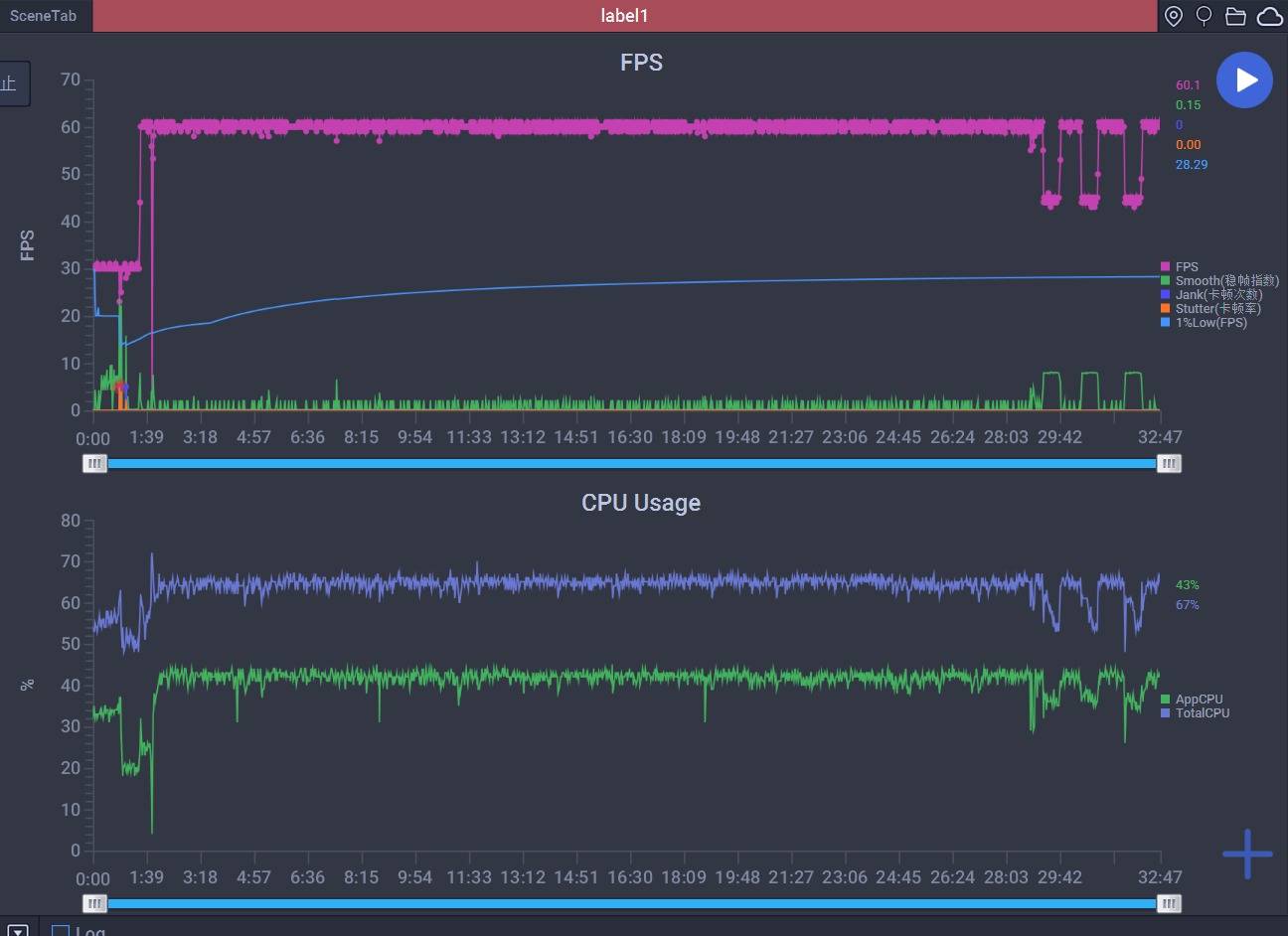The width and height of the screenshot is (1288, 936).
Task: Select the SceneTab tab
Action: pyautogui.click(x=44, y=16)
